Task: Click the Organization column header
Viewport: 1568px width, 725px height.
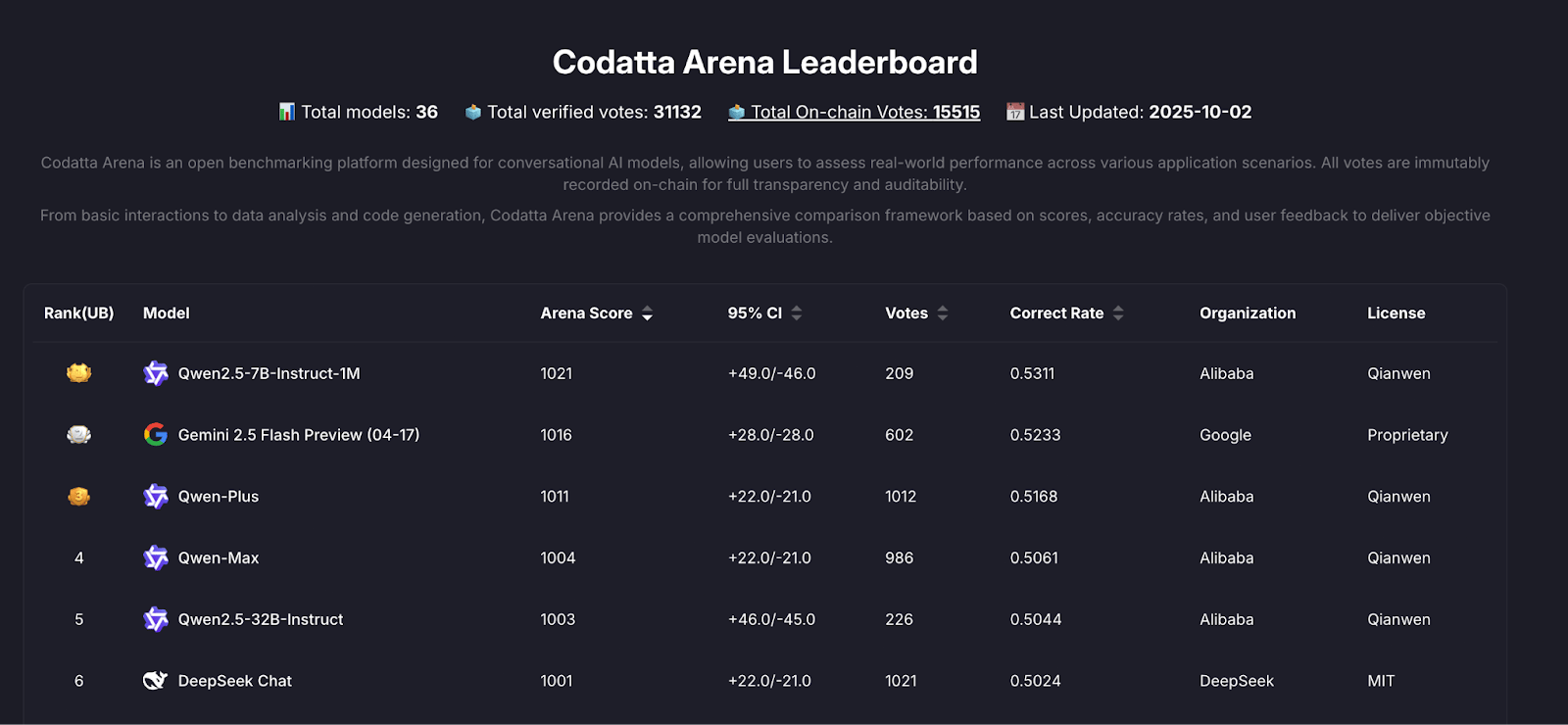Action: 1247,314
